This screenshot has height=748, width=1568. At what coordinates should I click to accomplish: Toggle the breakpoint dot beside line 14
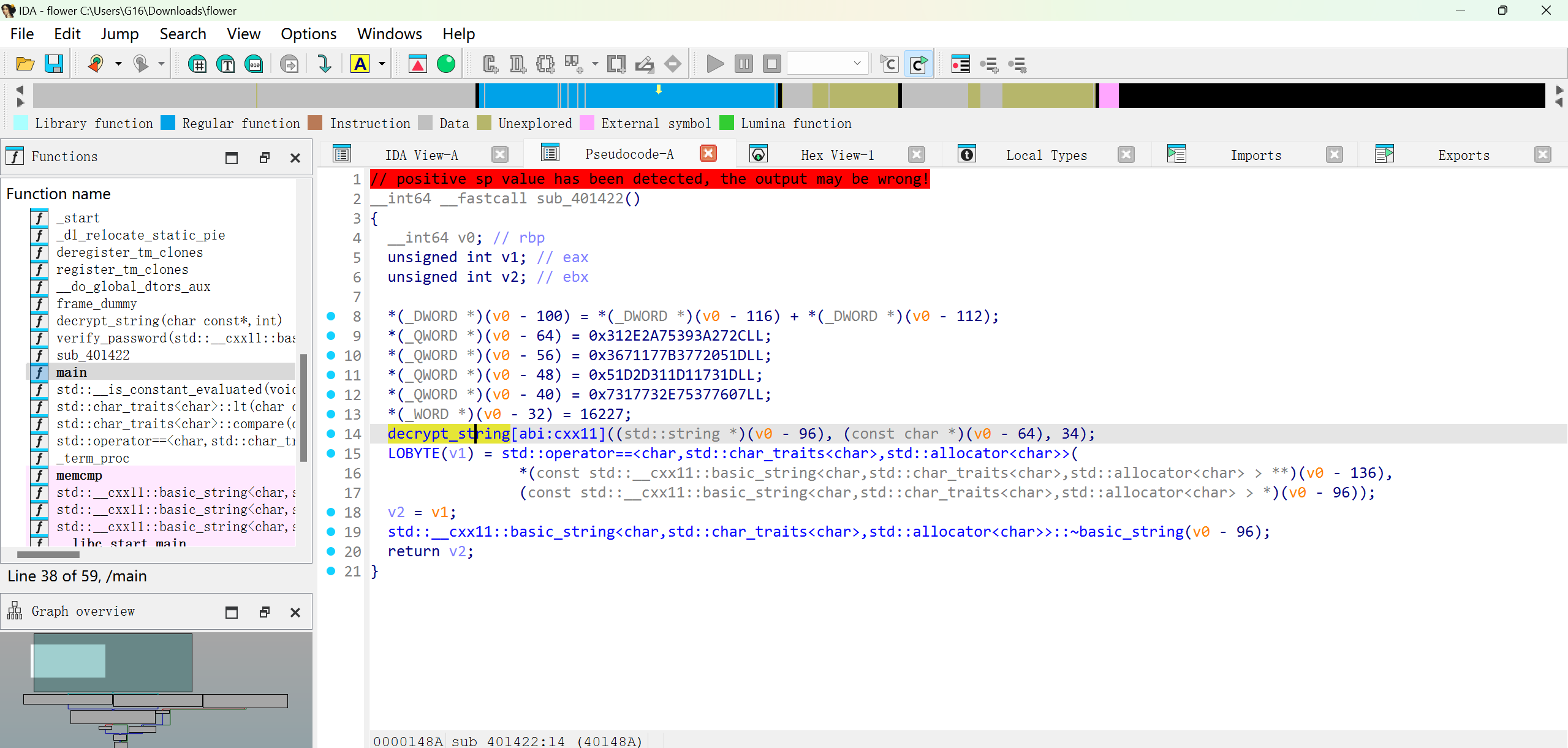point(331,434)
